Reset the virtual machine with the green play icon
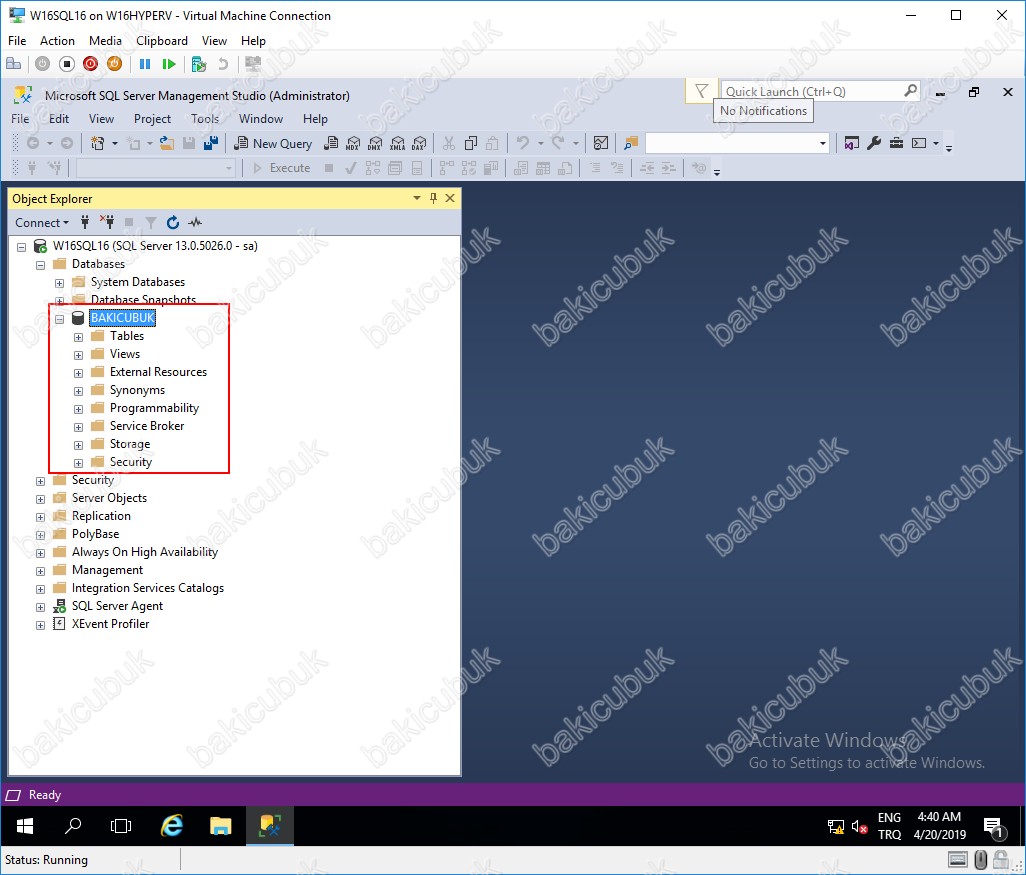 pyautogui.click(x=169, y=63)
